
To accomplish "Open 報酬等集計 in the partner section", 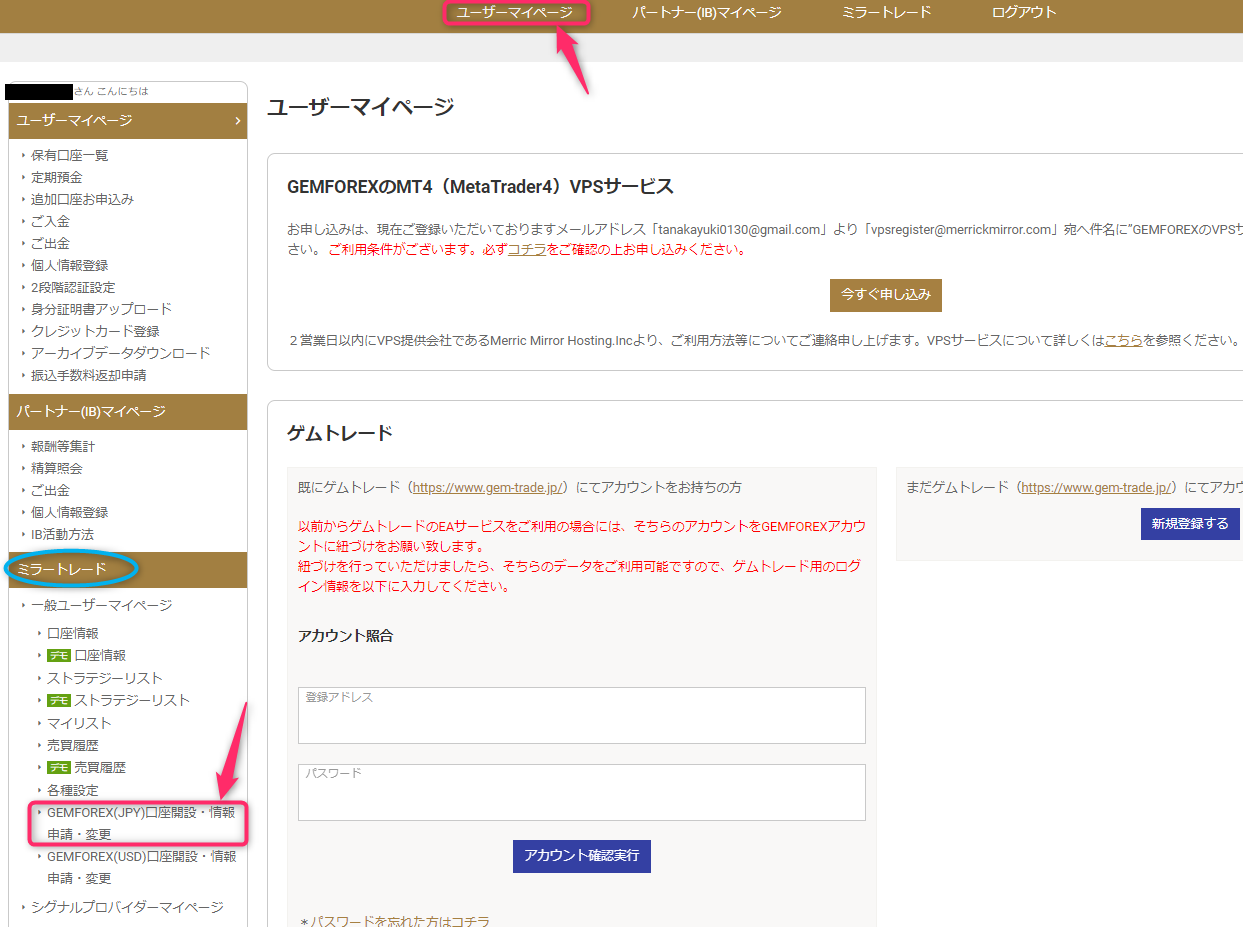I will pos(63,446).
